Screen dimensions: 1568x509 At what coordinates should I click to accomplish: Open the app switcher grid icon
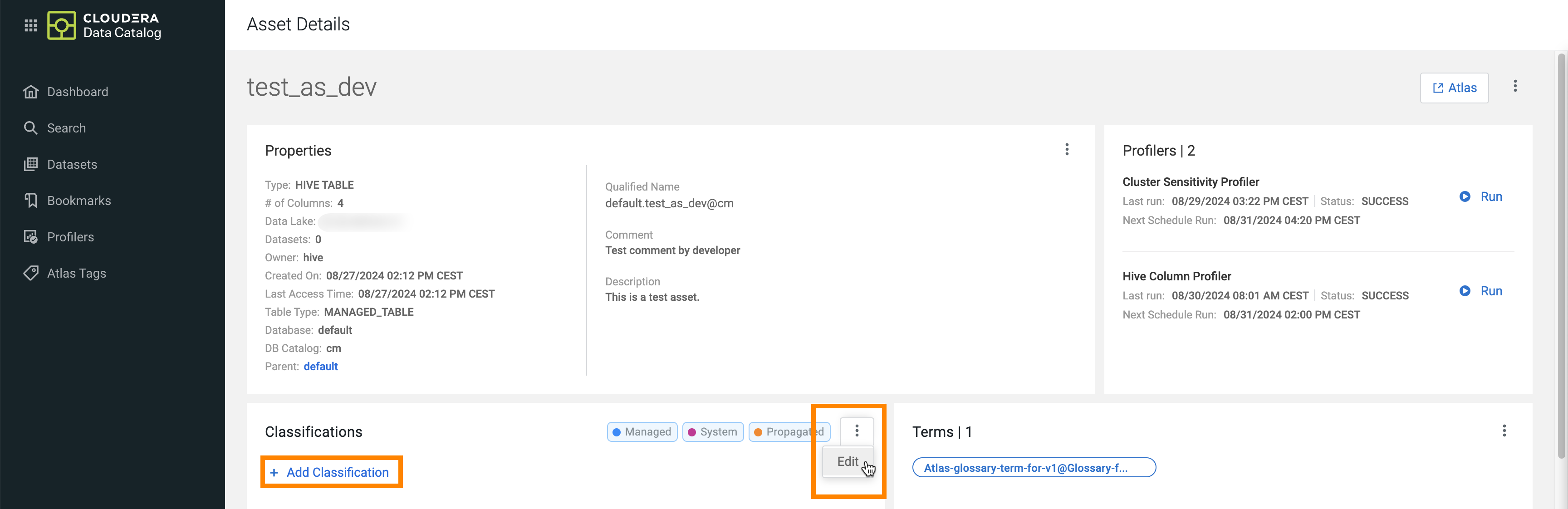point(30,25)
